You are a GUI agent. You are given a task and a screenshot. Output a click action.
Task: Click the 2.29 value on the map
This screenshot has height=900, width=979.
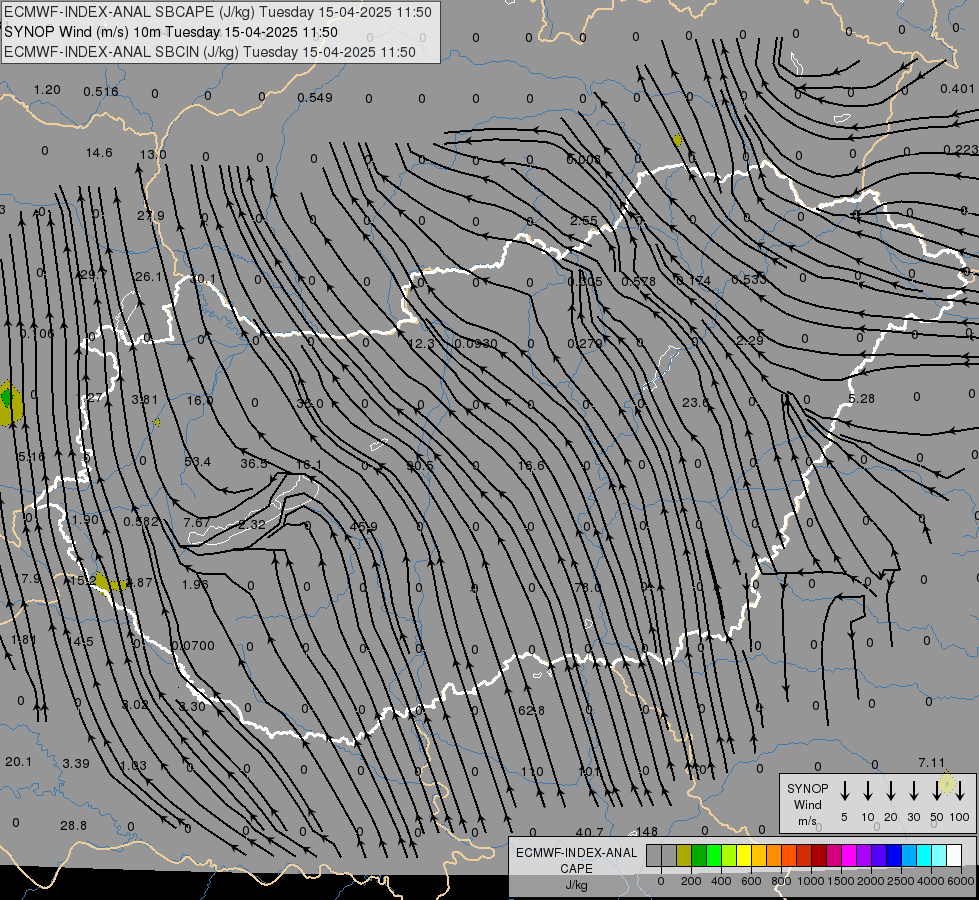click(750, 340)
